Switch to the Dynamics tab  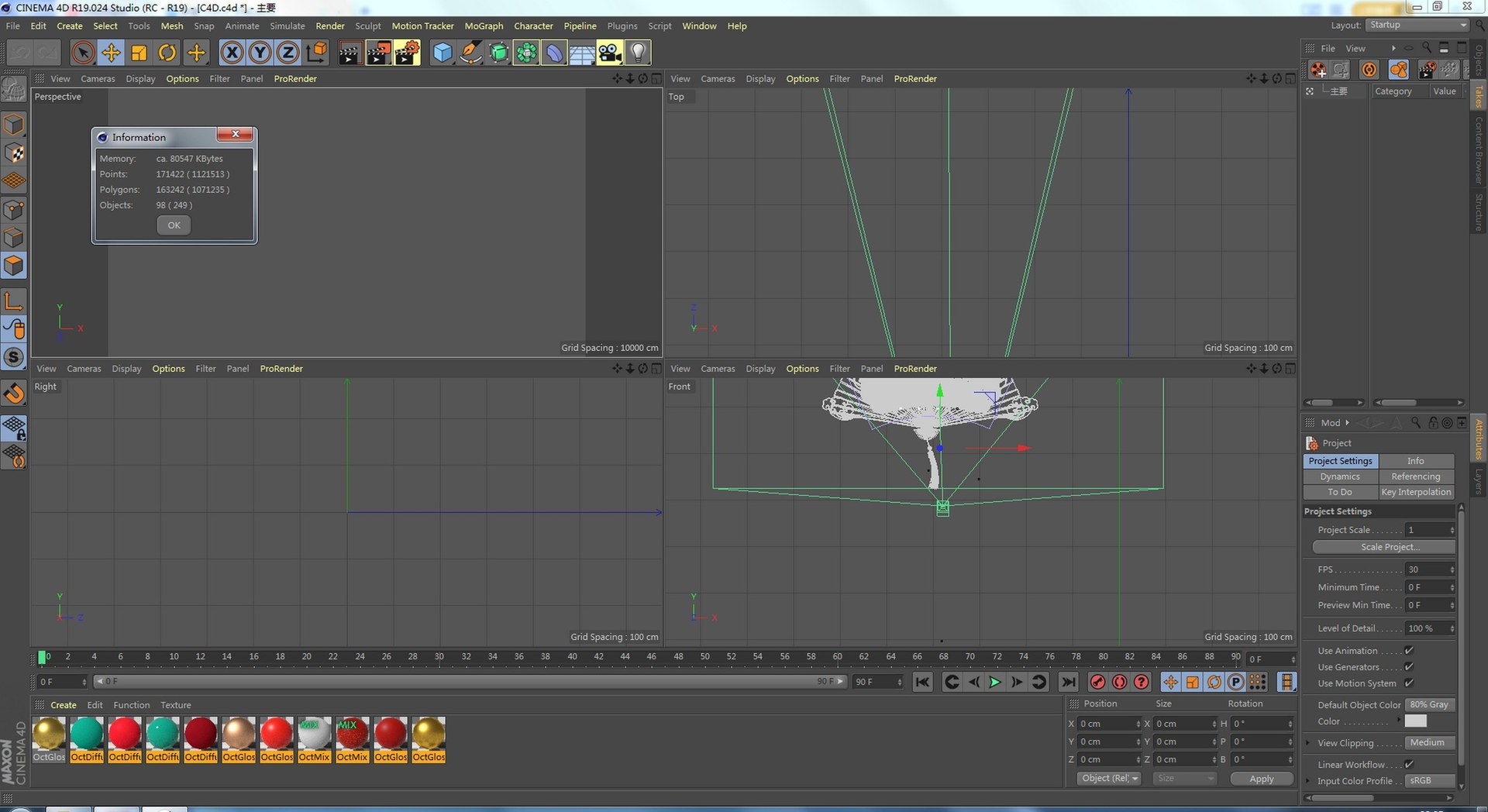(x=1340, y=477)
